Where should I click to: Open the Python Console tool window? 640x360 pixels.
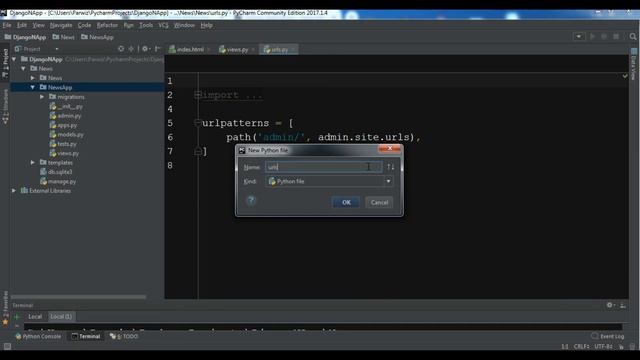(x=38, y=336)
